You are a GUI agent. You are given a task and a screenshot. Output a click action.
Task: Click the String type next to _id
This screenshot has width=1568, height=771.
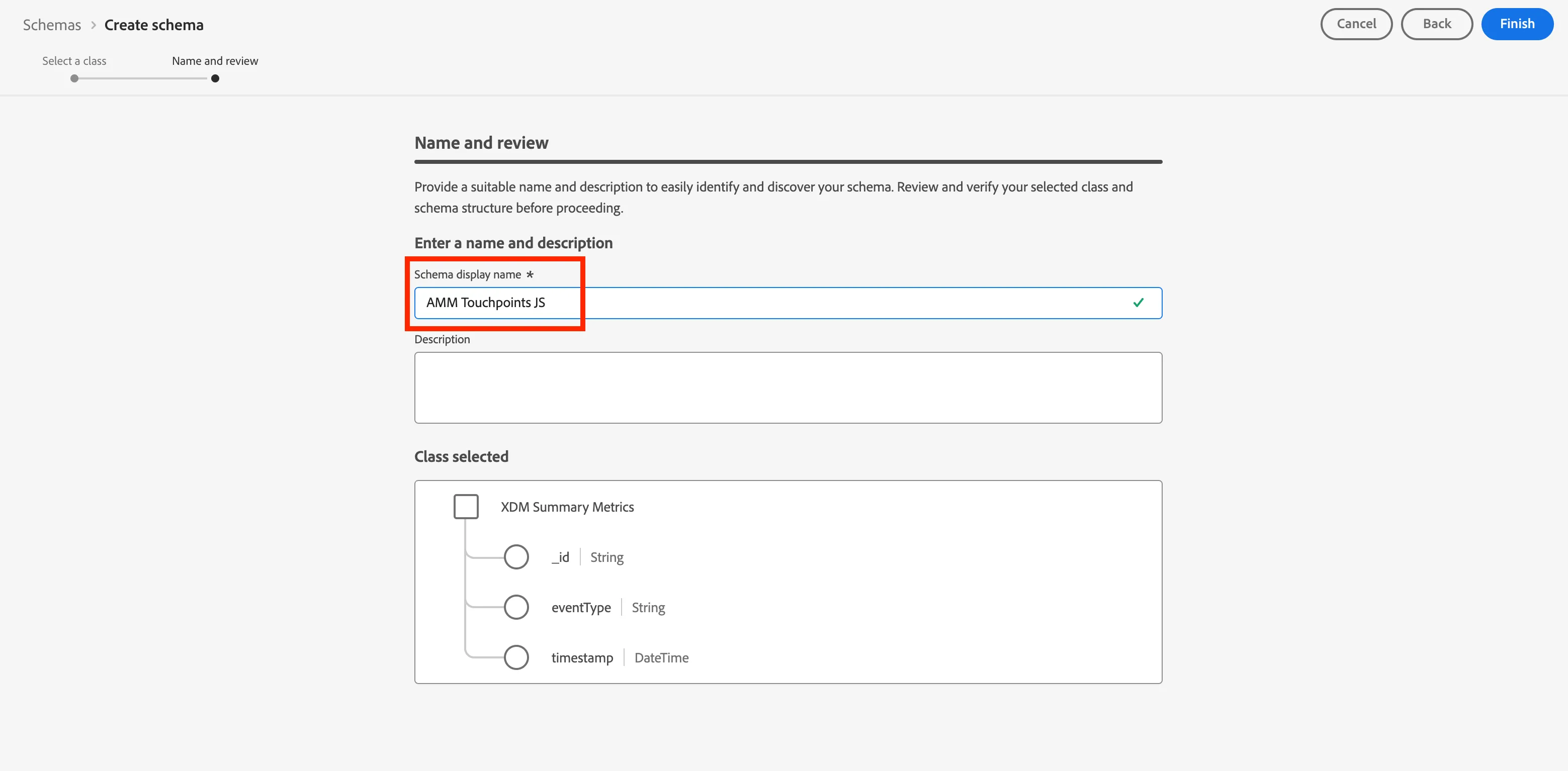(607, 557)
